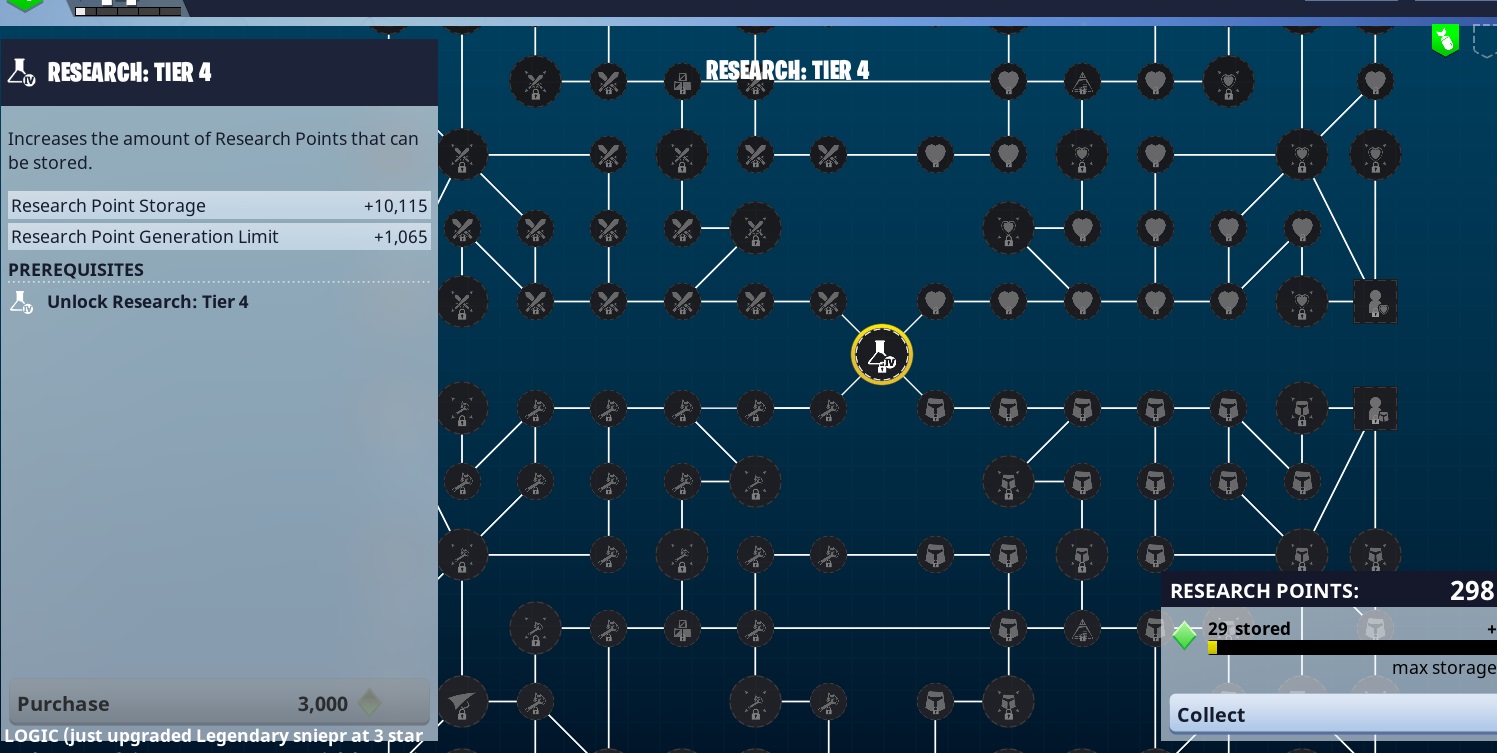Click the locked pyramid node among armor nodes
The image size is (1497, 753).
1081,629
